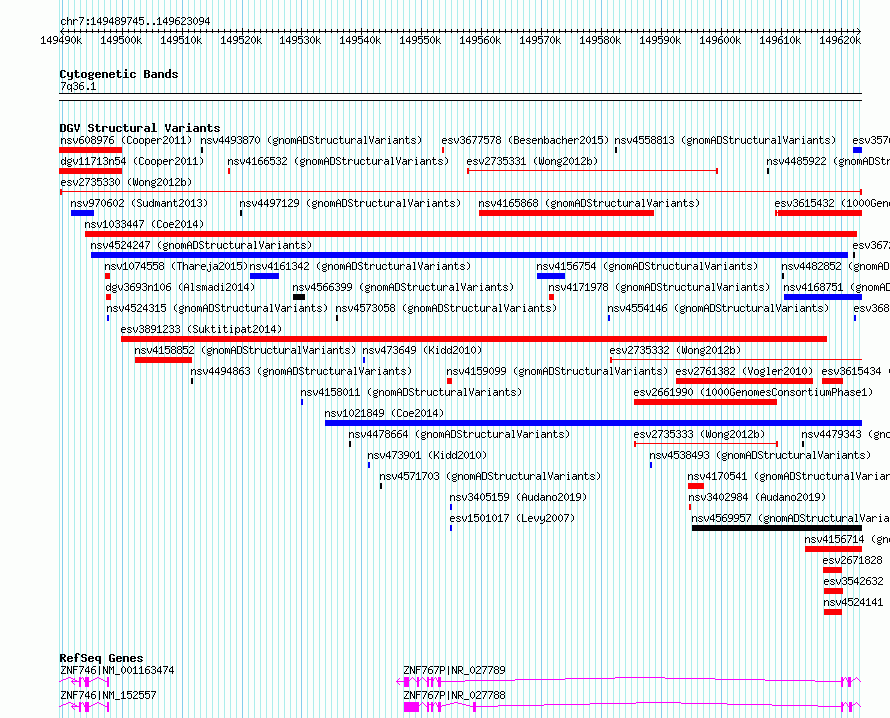
Task: Select the long red esv3891233 bar
Action: pos(474,339)
